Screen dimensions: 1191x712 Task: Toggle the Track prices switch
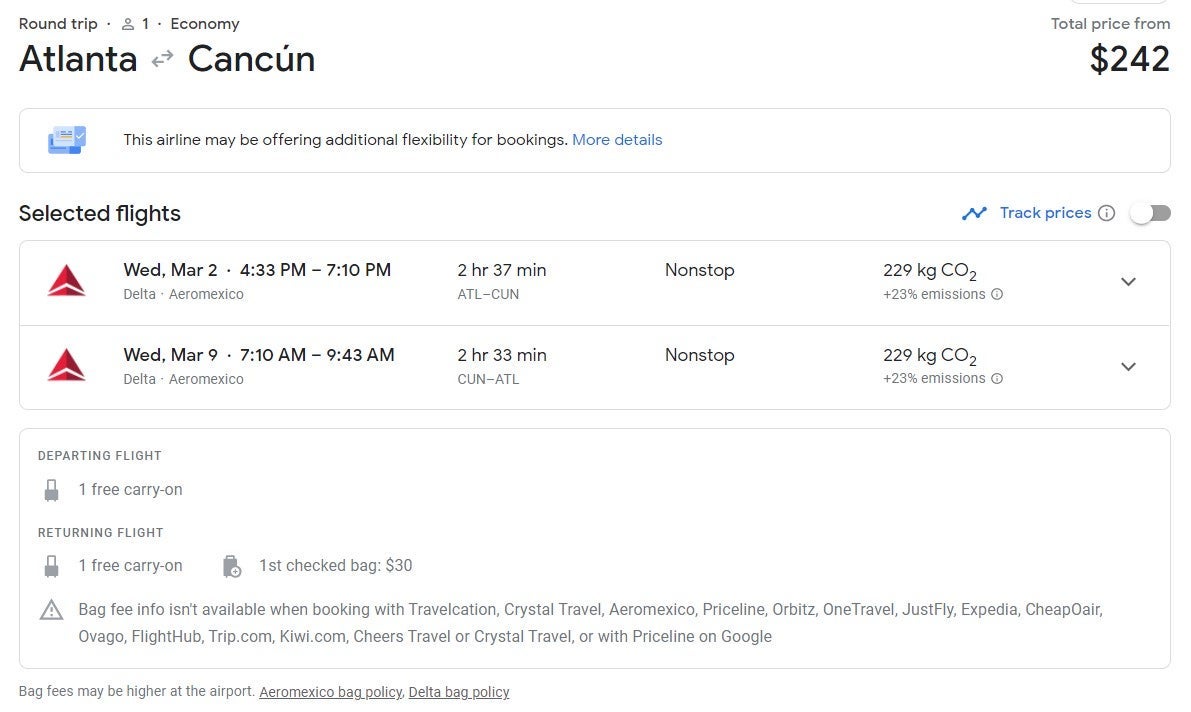(1150, 213)
